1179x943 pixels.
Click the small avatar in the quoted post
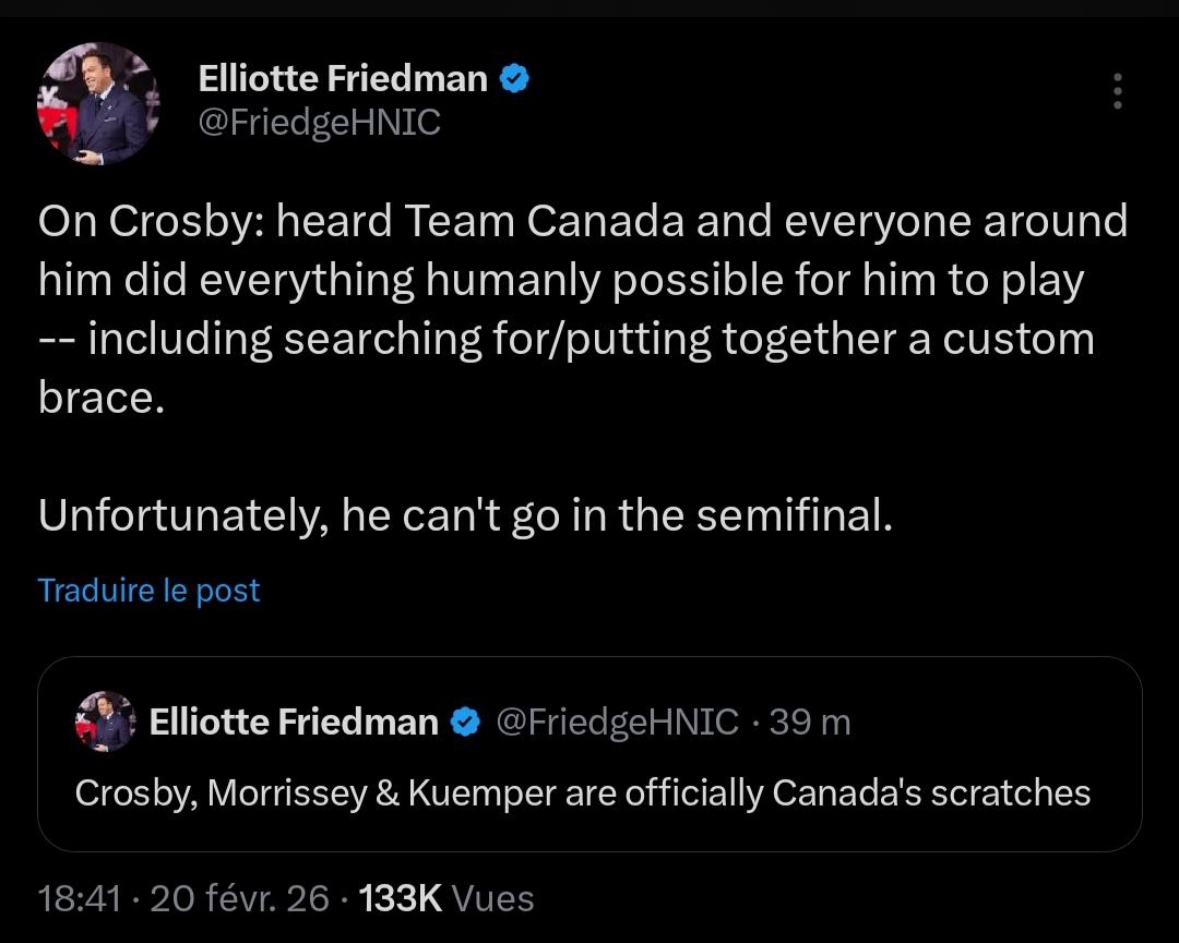click(105, 721)
